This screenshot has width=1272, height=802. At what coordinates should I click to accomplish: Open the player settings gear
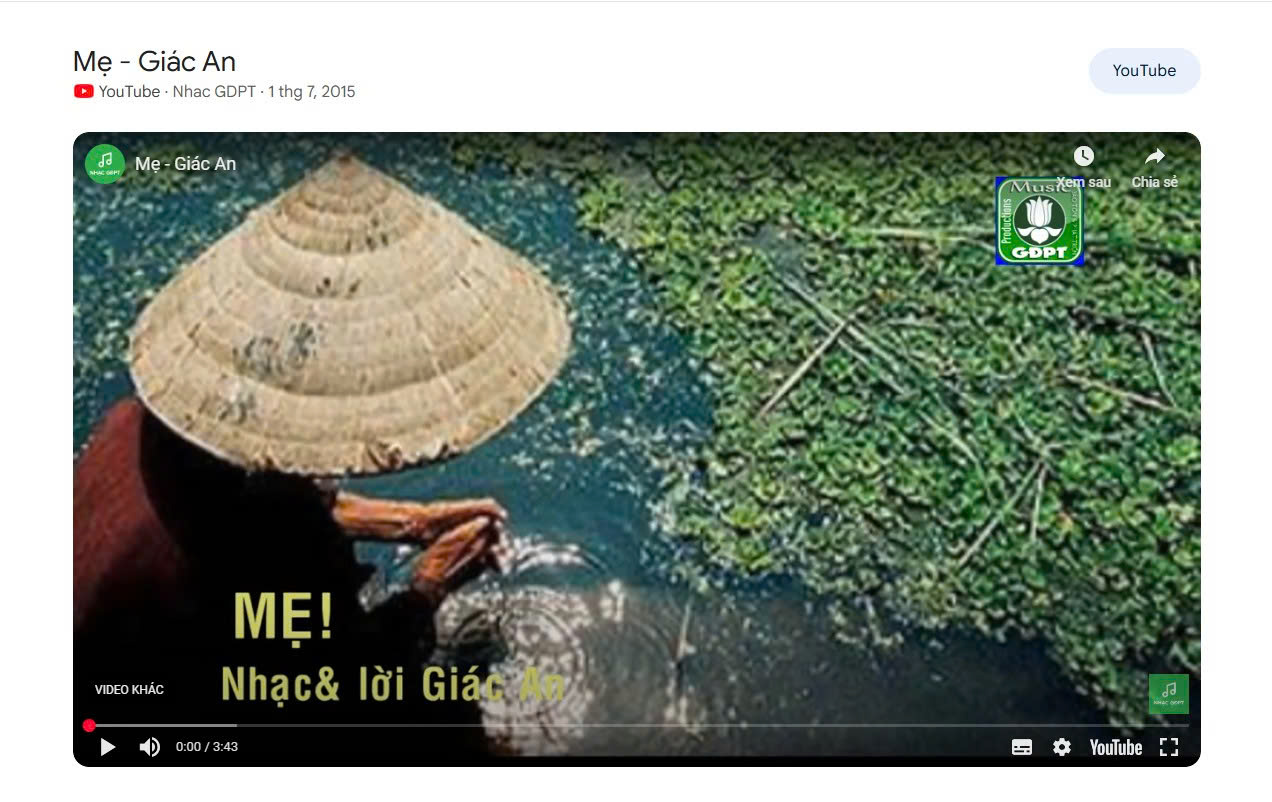point(1062,747)
